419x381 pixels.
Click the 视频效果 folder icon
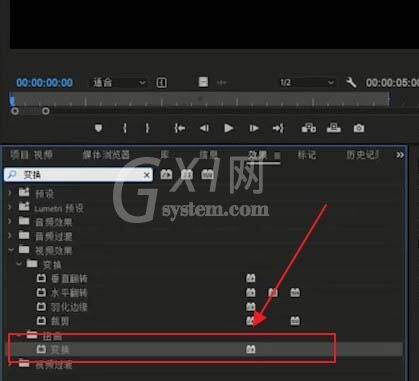point(24,249)
